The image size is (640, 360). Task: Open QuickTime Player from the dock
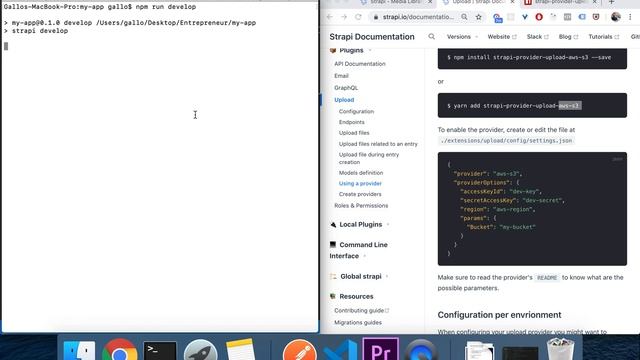point(422,350)
